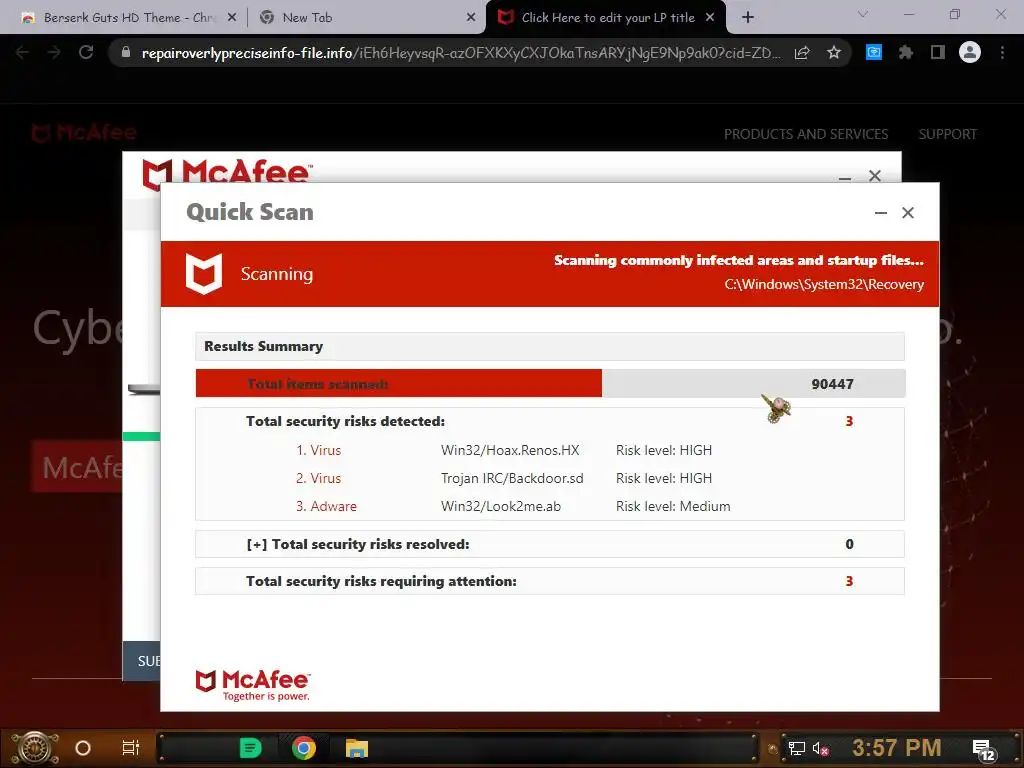Unmute the volume tray icon

[820, 748]
